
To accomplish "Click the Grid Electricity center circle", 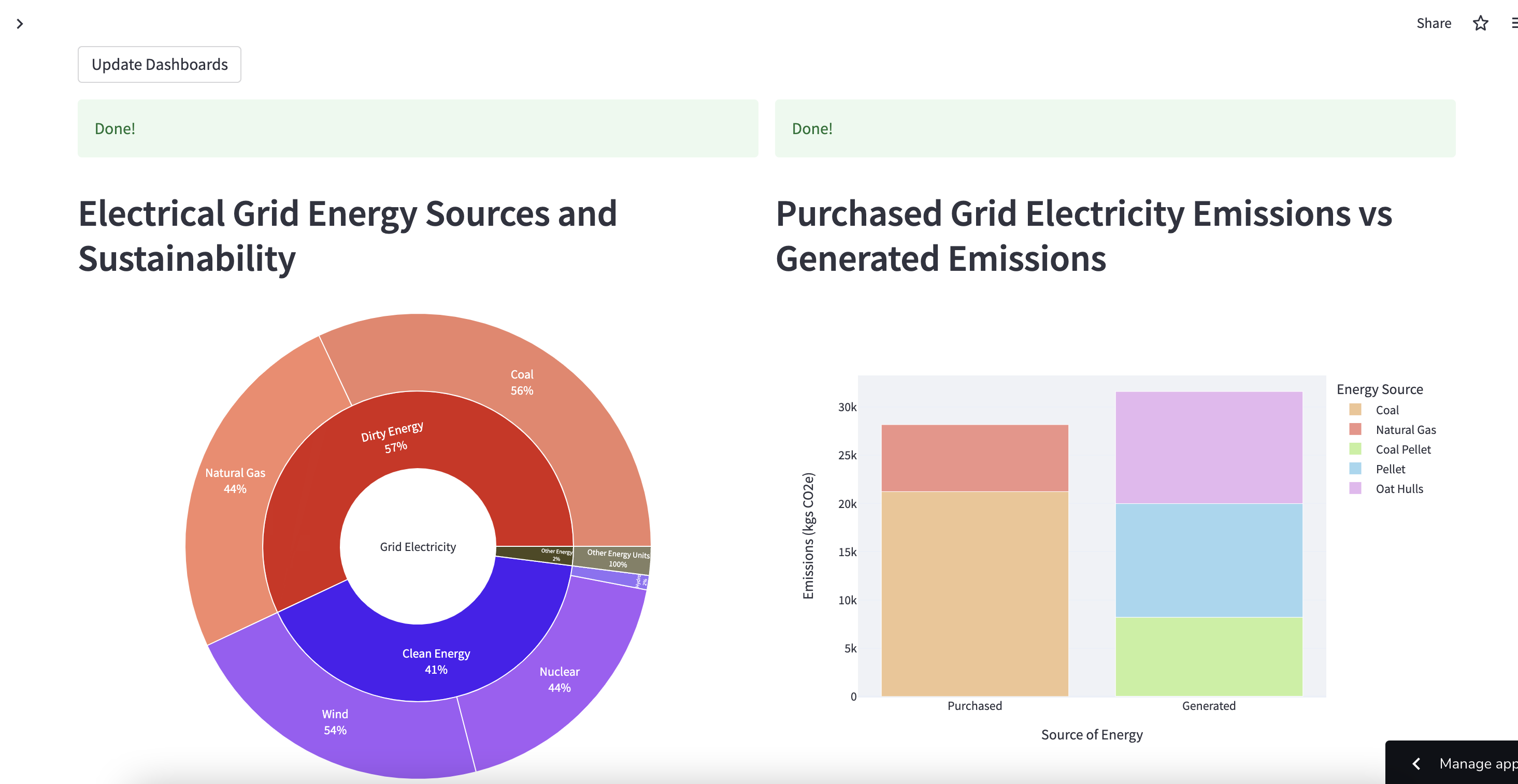I will [418, 547].
